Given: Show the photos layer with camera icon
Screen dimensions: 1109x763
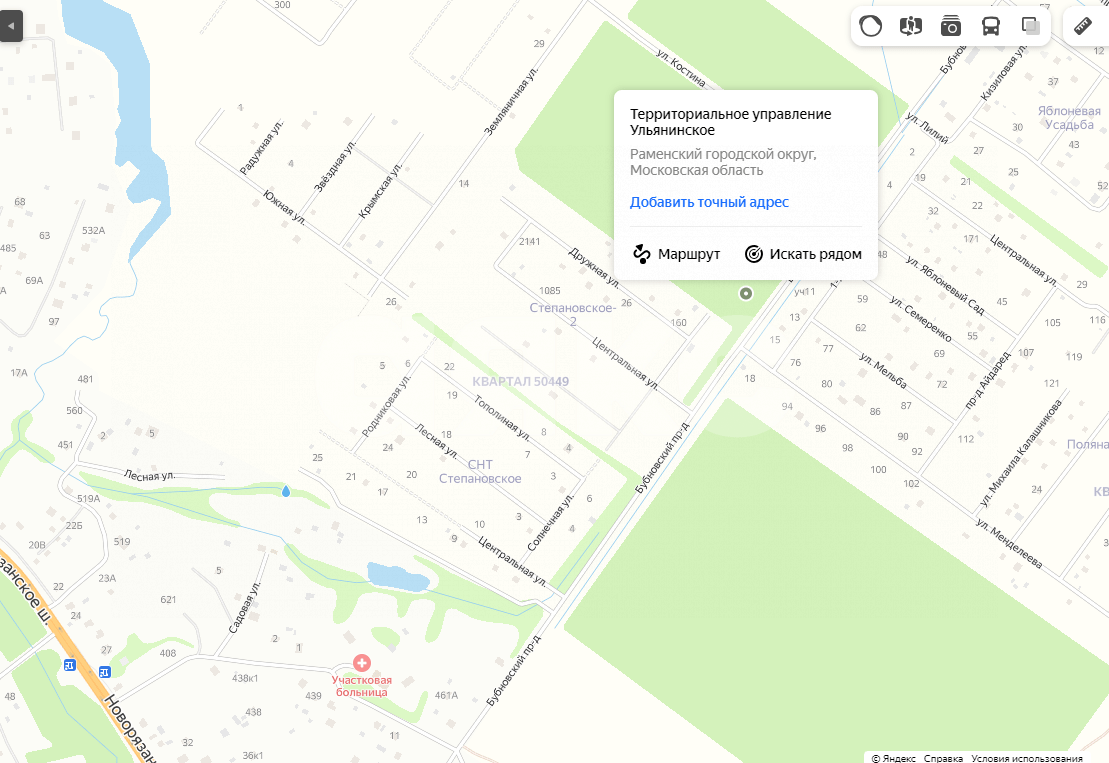Looking at the screenshot, I should tap(951, 26).
